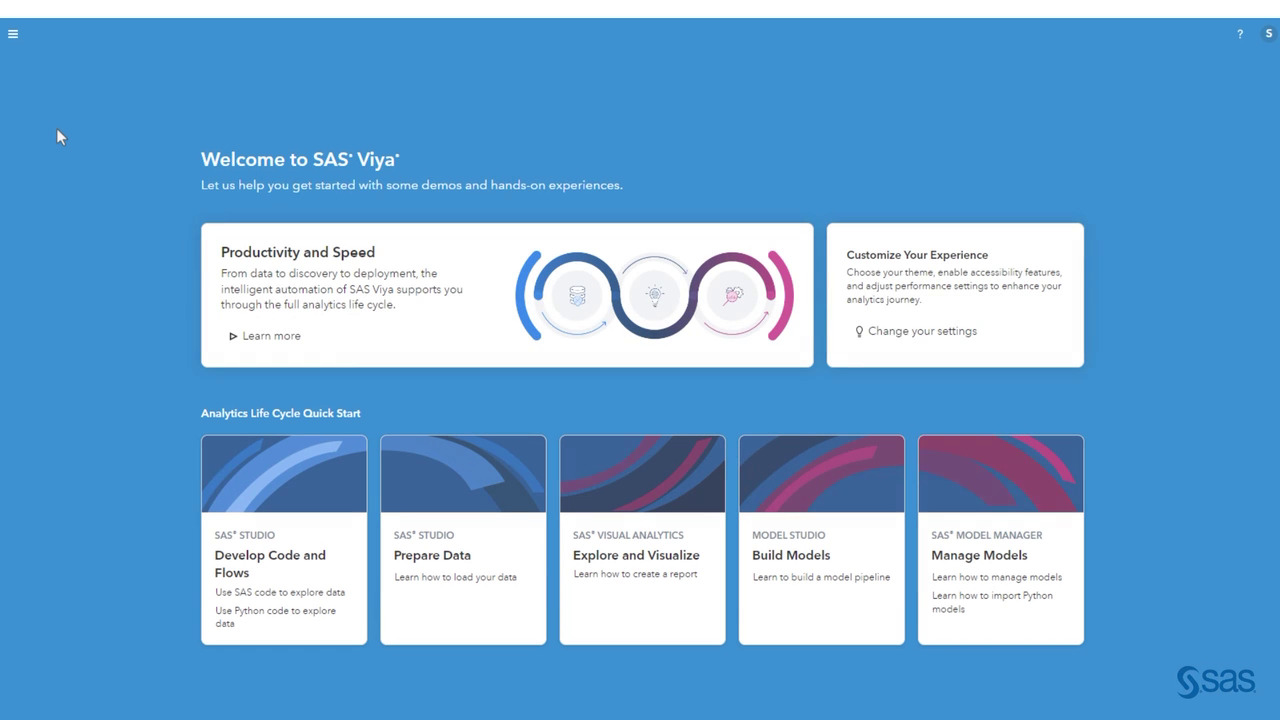The height and width of the screenshot is (720, 1280).
Task: Click the lightbulb icon in life cycle graphic
Action: tap(655, 296)
